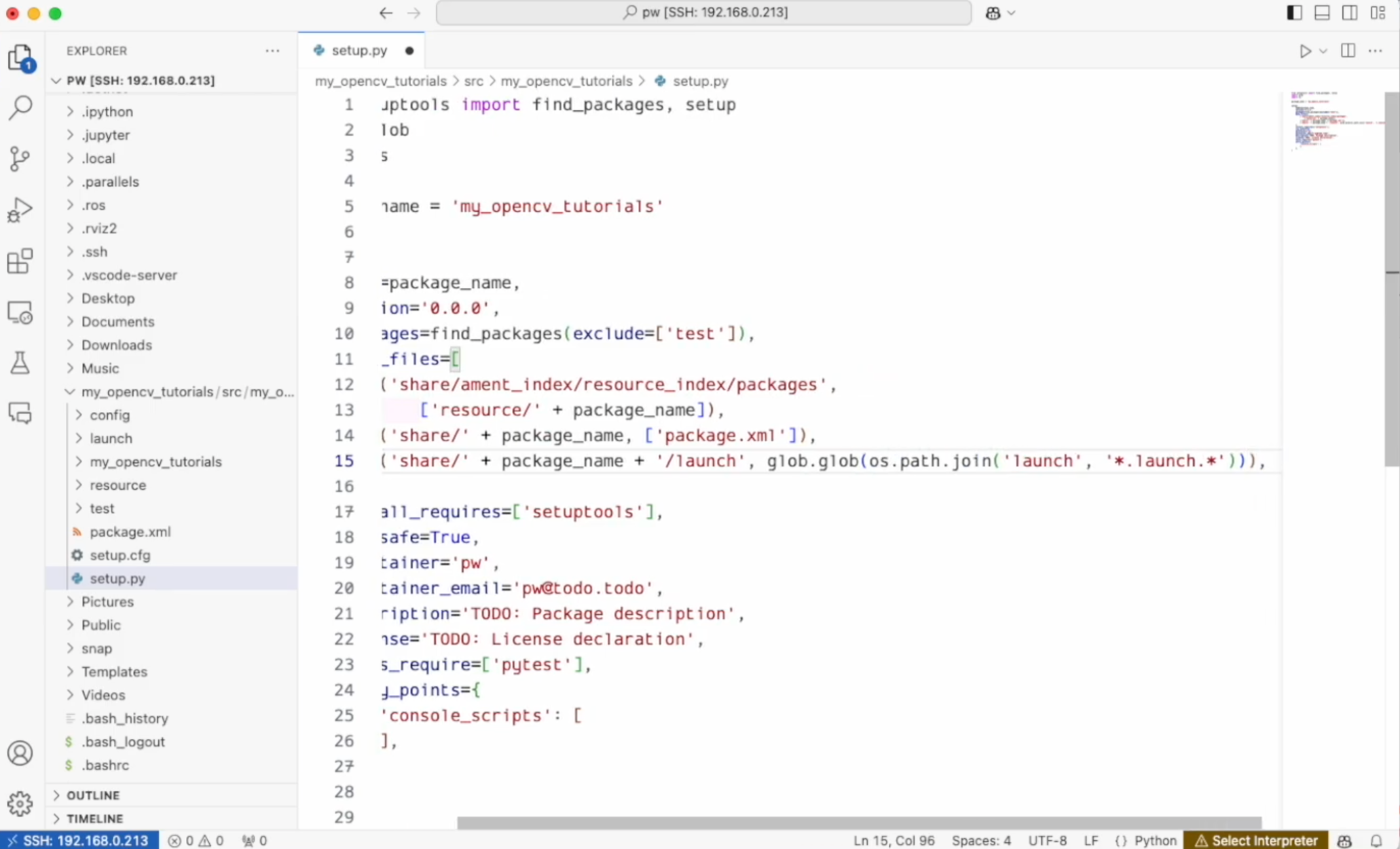Click src in the breadcrumb path
The height and width of the screenshot is (849, 1400).
click(473, 81)
